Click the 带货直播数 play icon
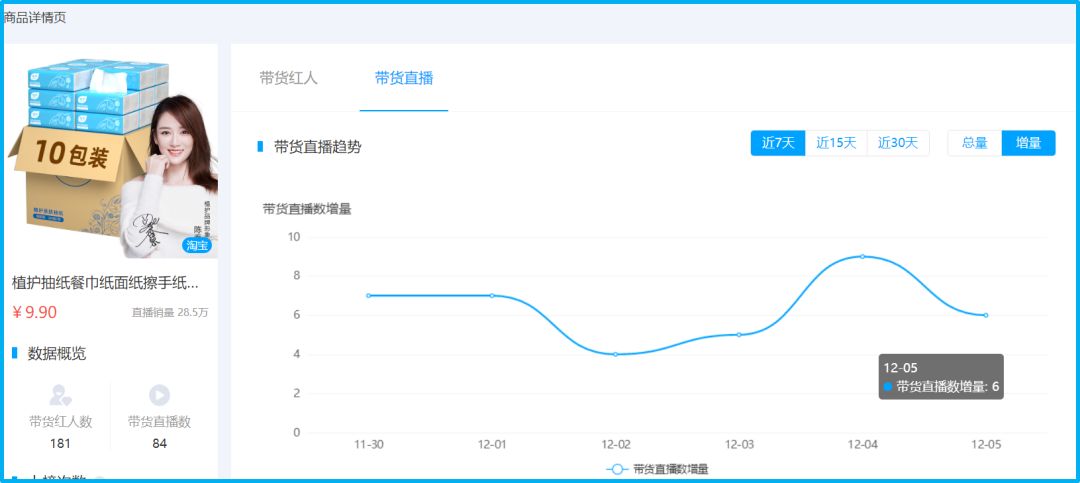The width and height of the screenshot is (1080, 483). pos(159,395)
